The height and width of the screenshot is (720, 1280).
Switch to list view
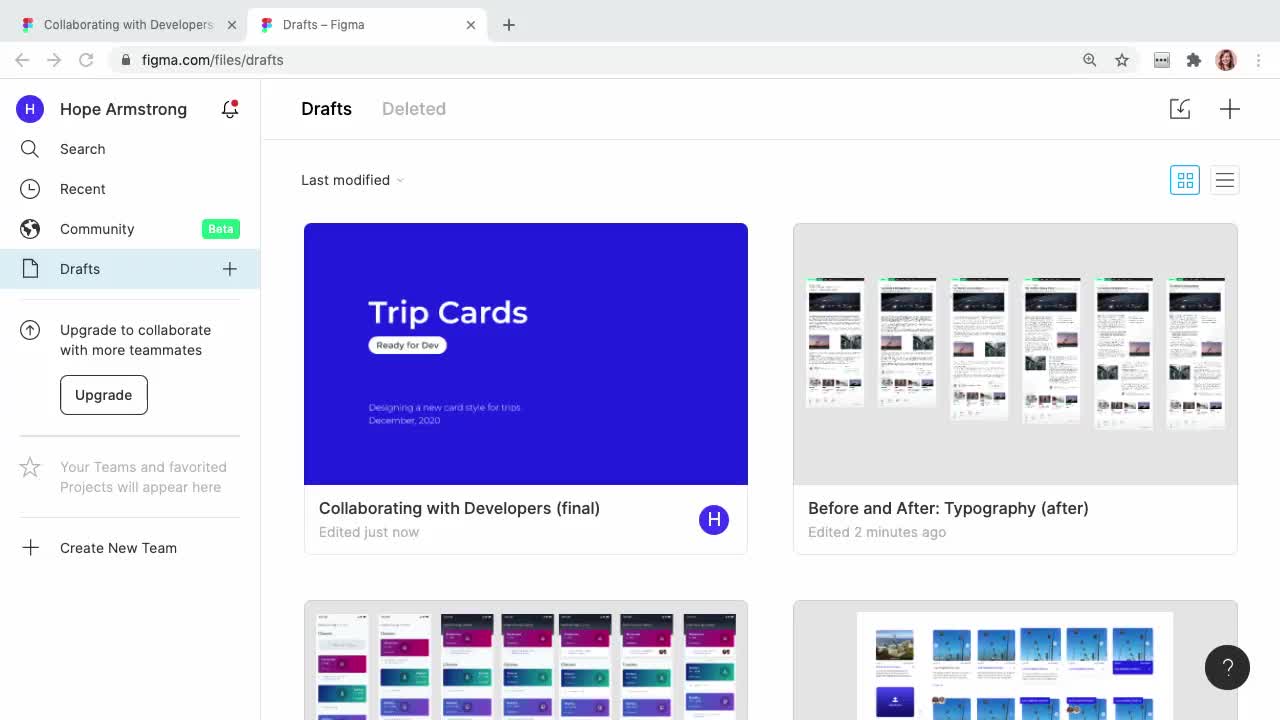coord(1225,180)
